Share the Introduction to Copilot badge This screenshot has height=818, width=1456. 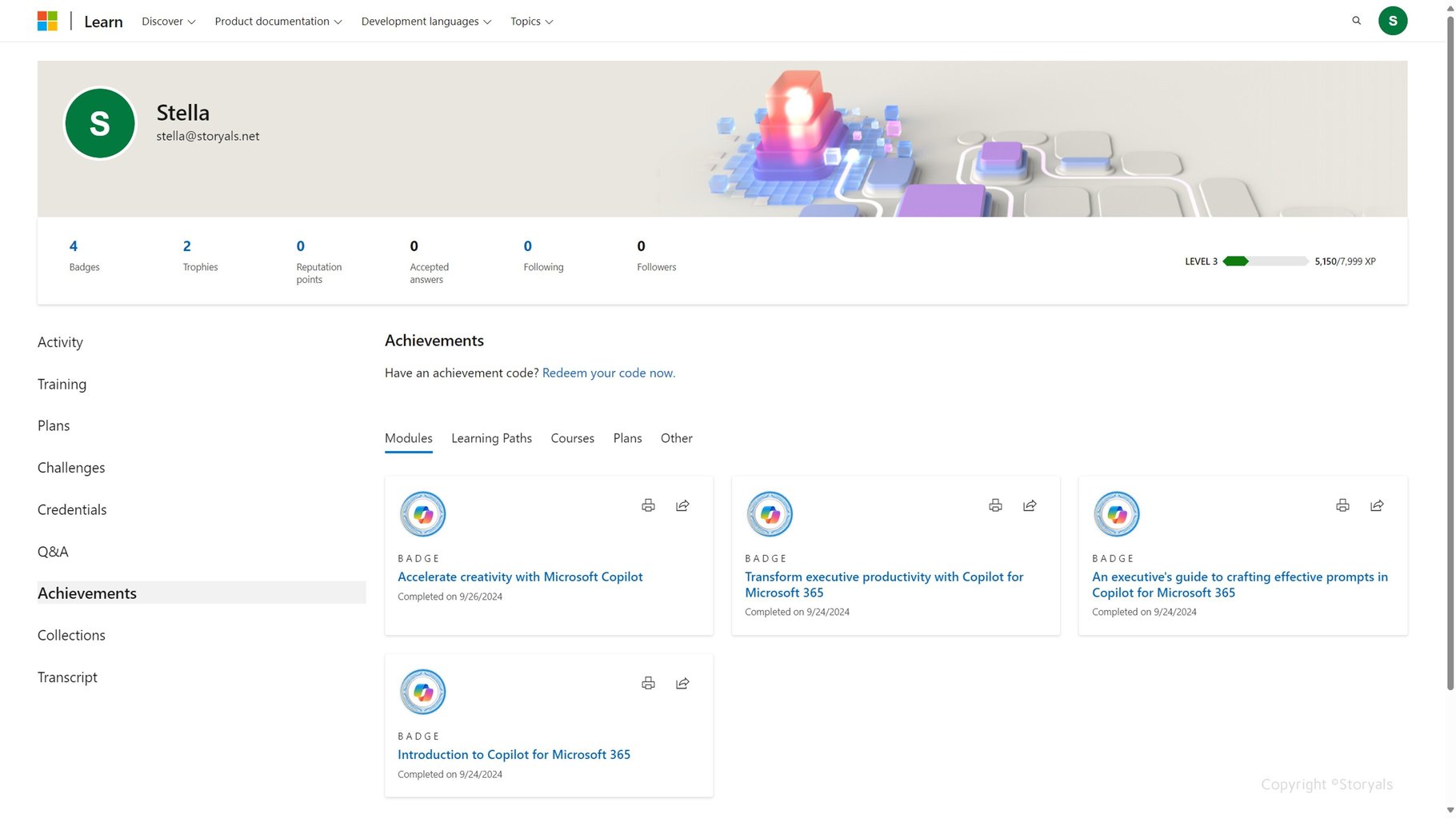coord(682,682)
